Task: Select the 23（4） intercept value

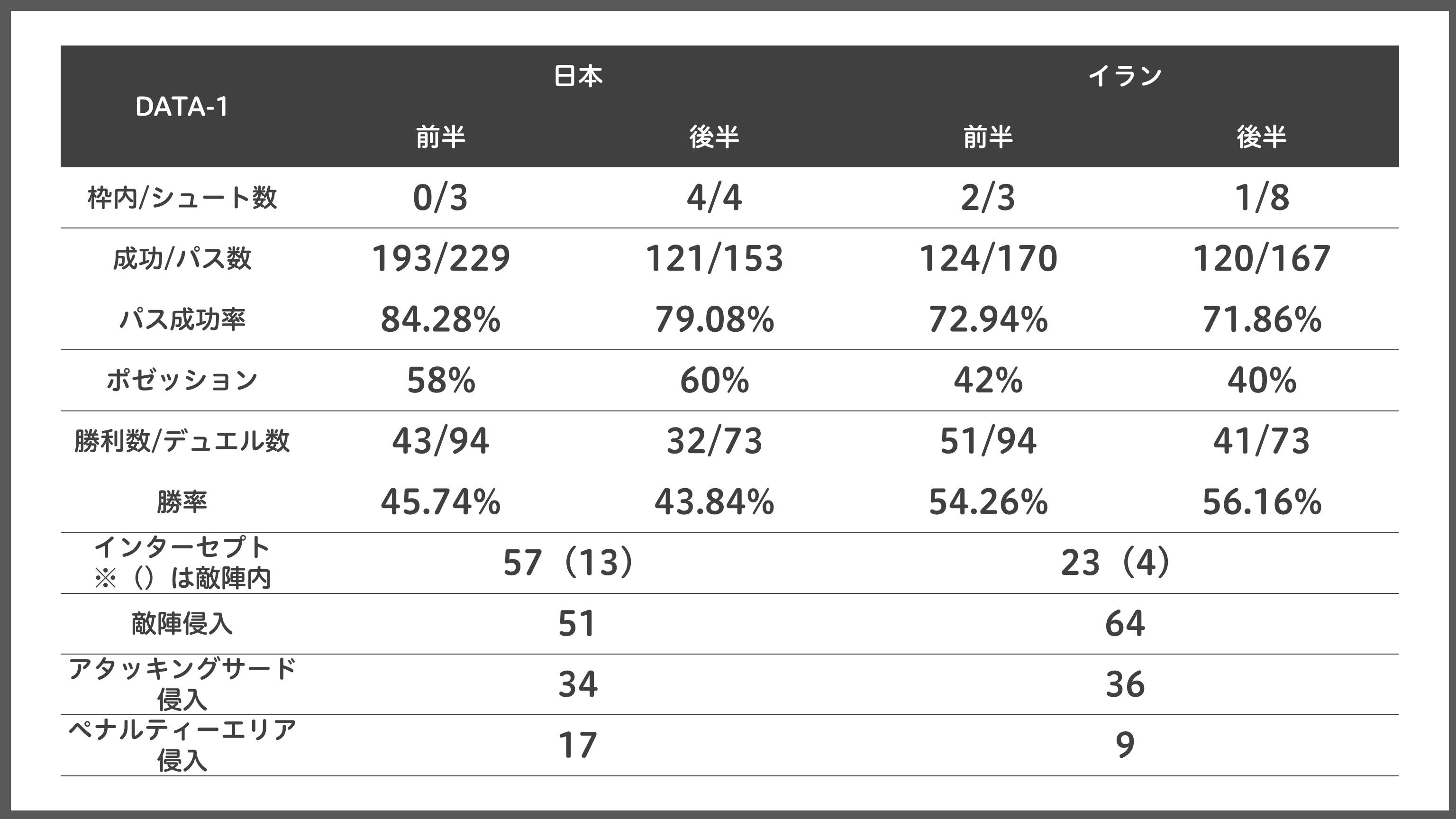Action: pos(1116,563)
